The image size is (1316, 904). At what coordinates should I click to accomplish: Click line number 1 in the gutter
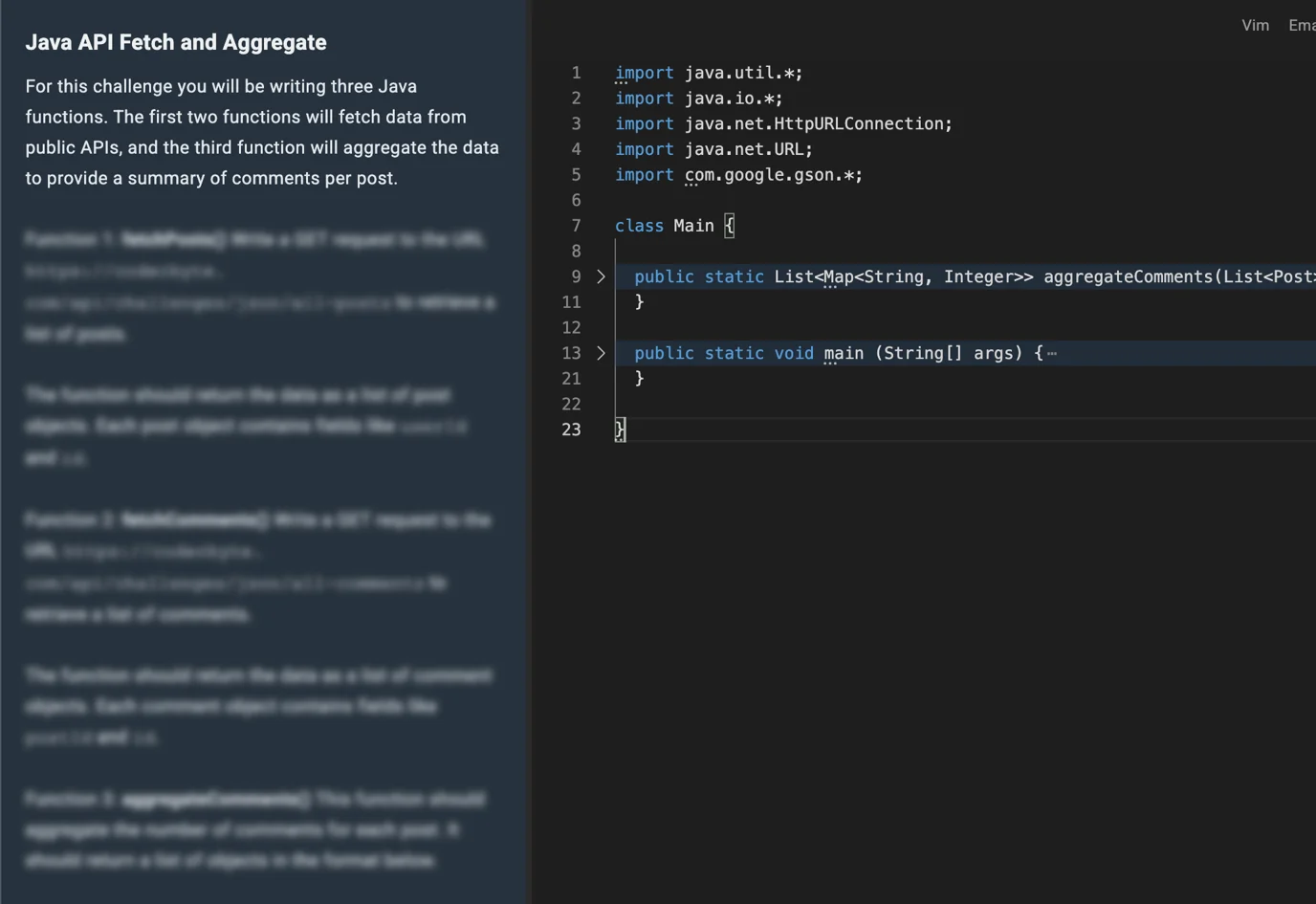[576, 73]
